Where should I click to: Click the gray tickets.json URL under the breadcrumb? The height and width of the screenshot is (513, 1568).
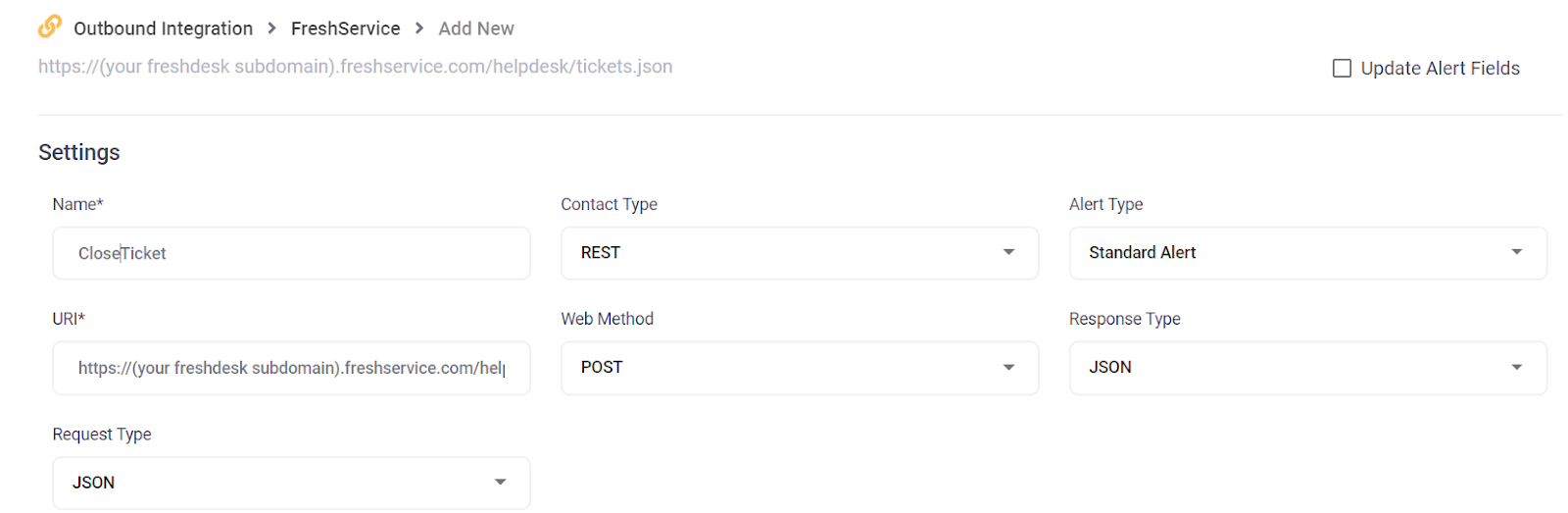[x=355, y=67]
